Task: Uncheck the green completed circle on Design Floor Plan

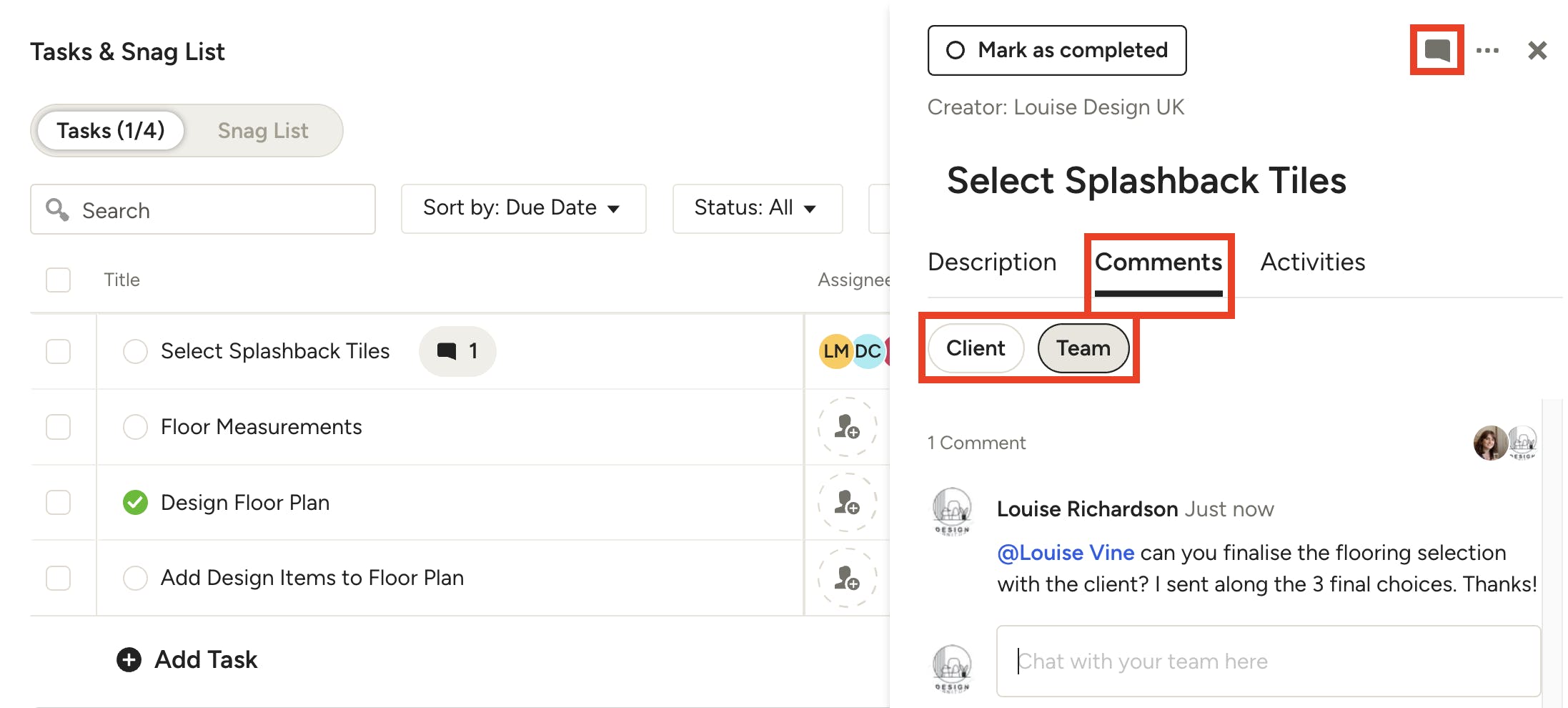Action: (x=135, y=503)
